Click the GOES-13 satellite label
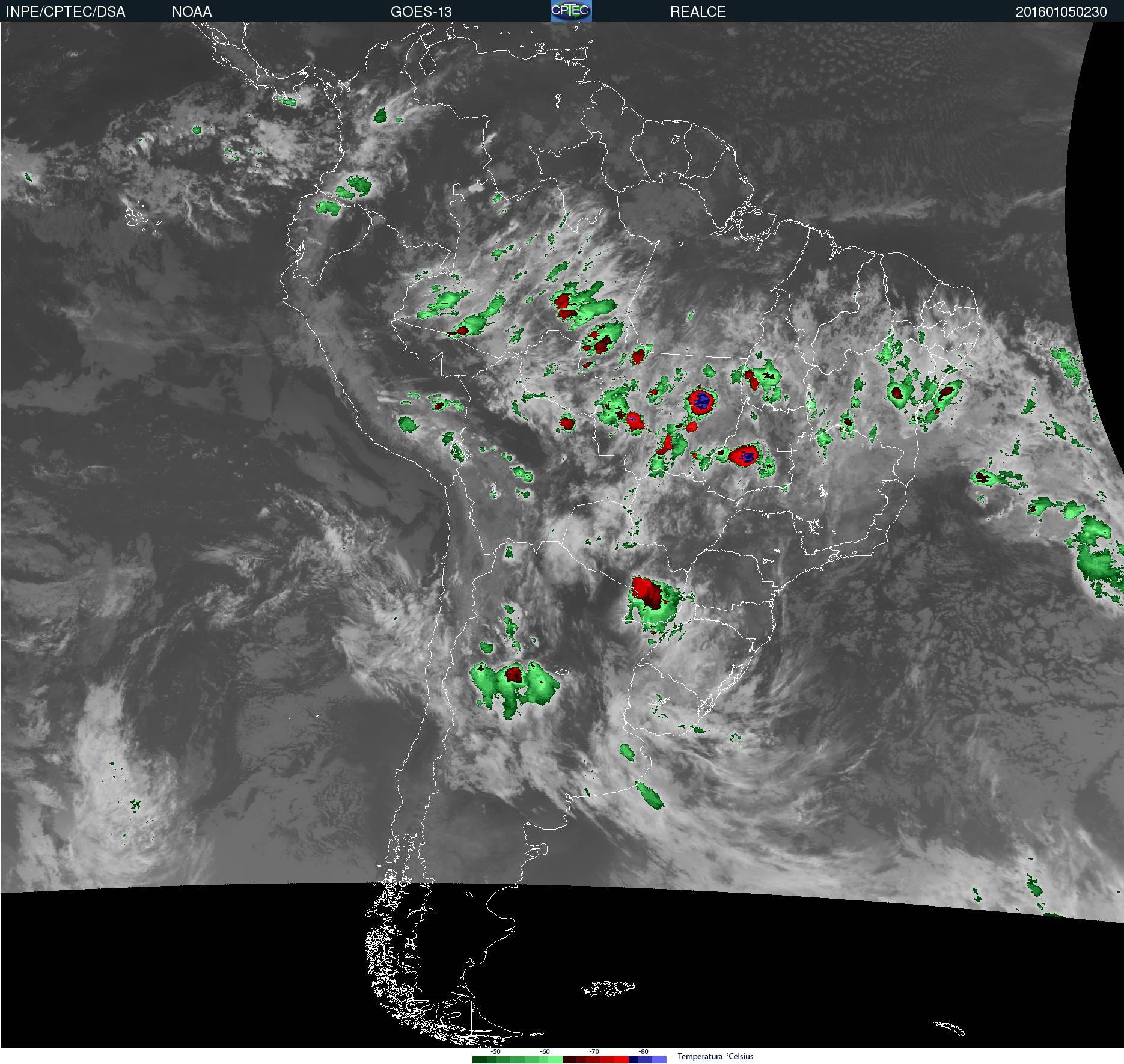This screenshot has height=1064, width=1124. click(x=421, y=12)
